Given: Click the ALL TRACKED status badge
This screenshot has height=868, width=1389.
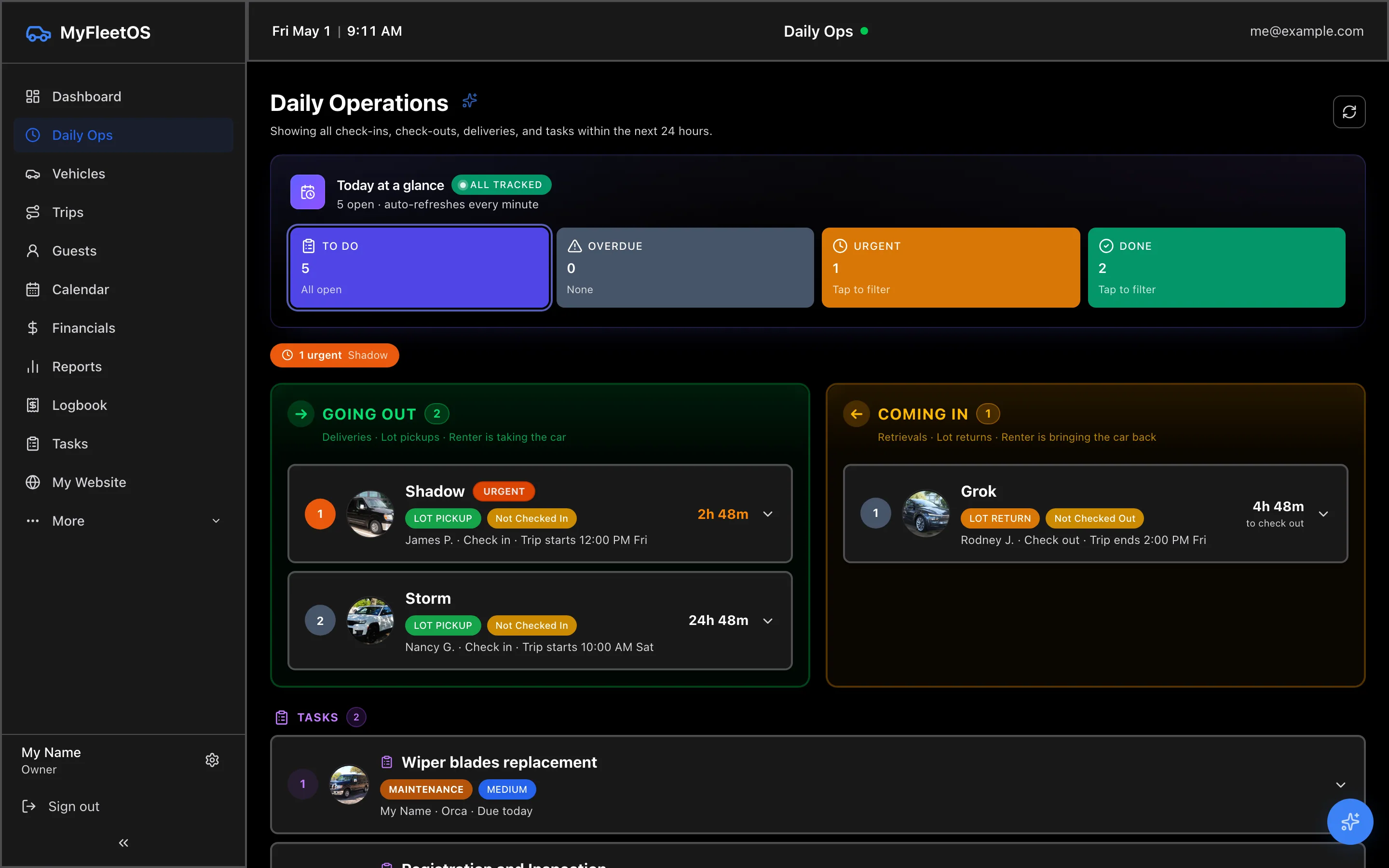Looking at the screenshot, I should click(x=501, y=185).
